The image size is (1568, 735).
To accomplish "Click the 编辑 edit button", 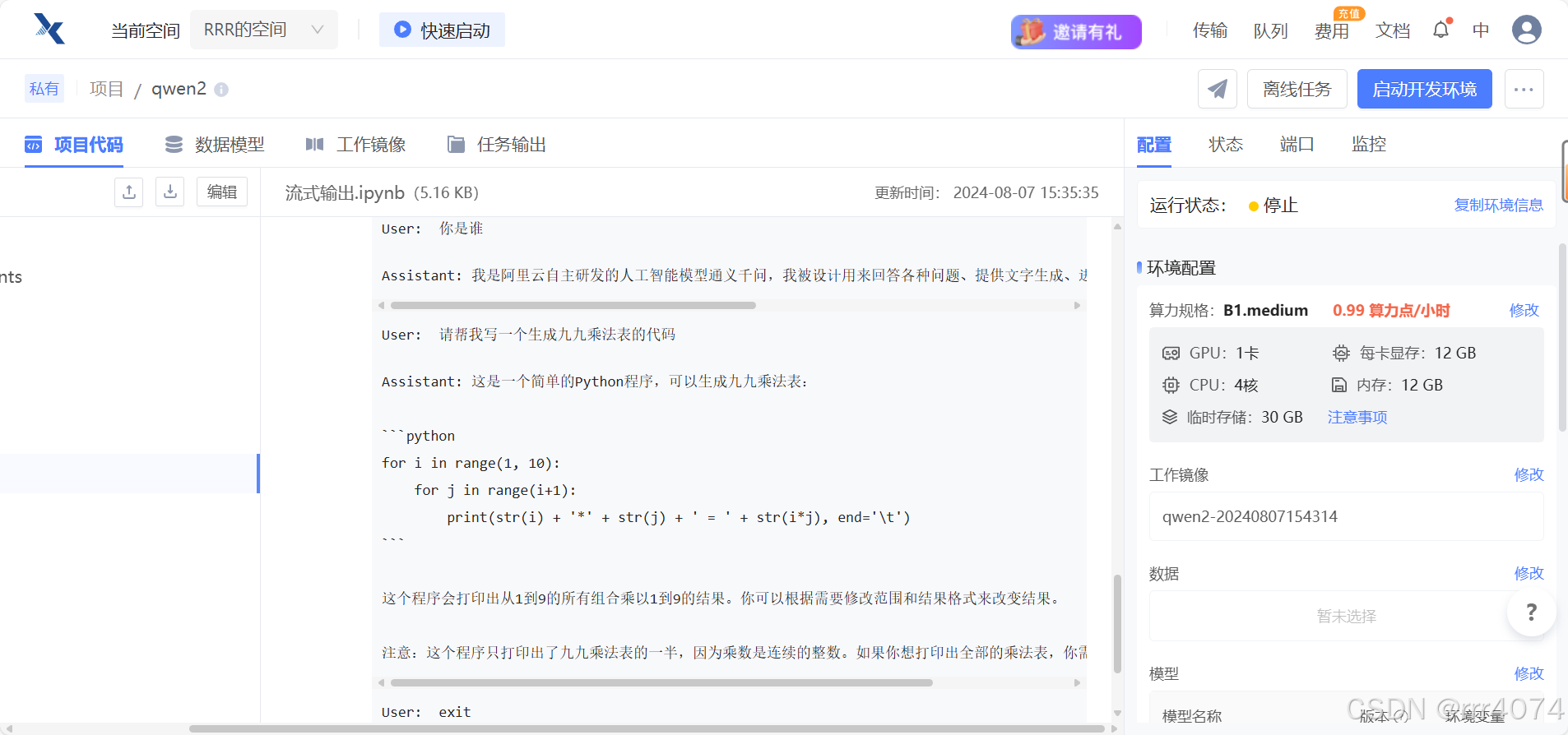I will point(222,192).
